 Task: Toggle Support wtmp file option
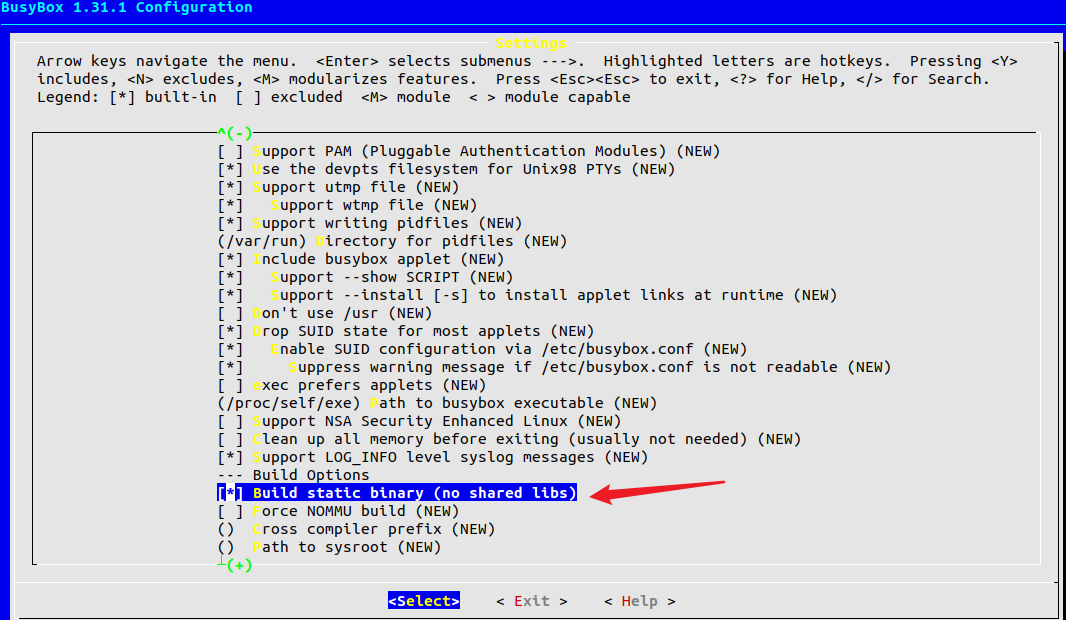(347, 205)
